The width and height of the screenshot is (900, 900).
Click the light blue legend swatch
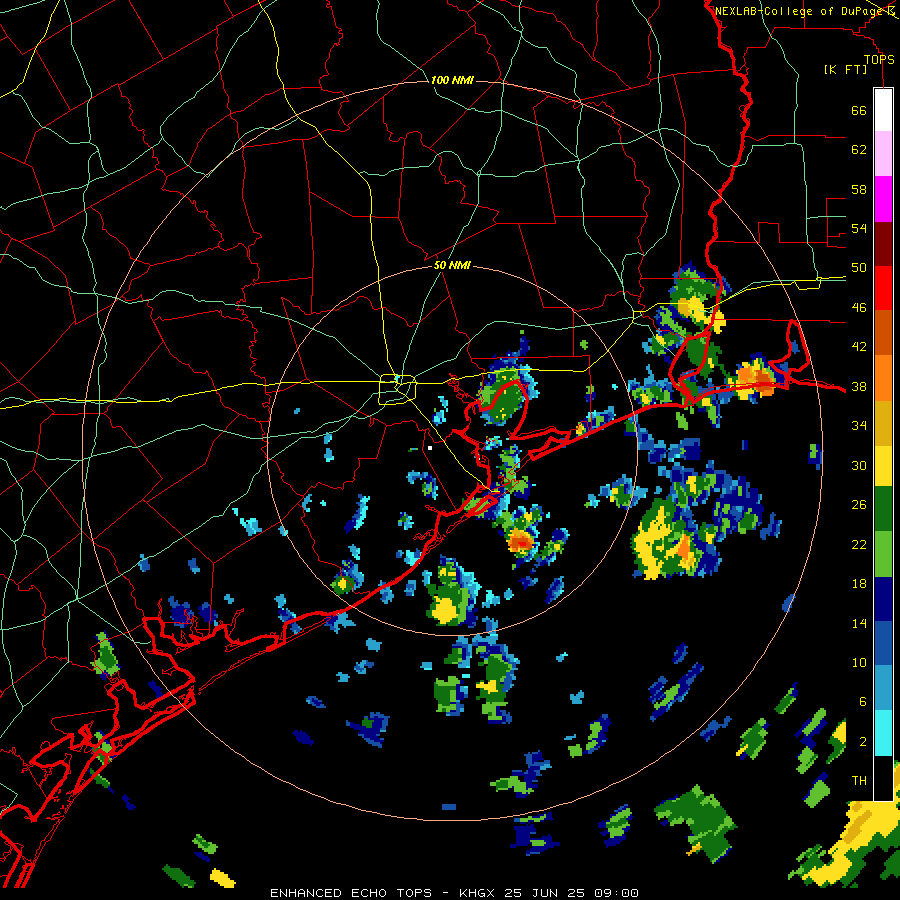[883, 688]
